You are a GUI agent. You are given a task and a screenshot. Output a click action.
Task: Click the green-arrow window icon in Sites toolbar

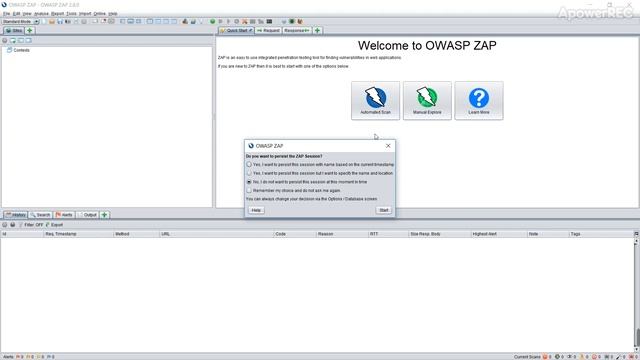13,40
